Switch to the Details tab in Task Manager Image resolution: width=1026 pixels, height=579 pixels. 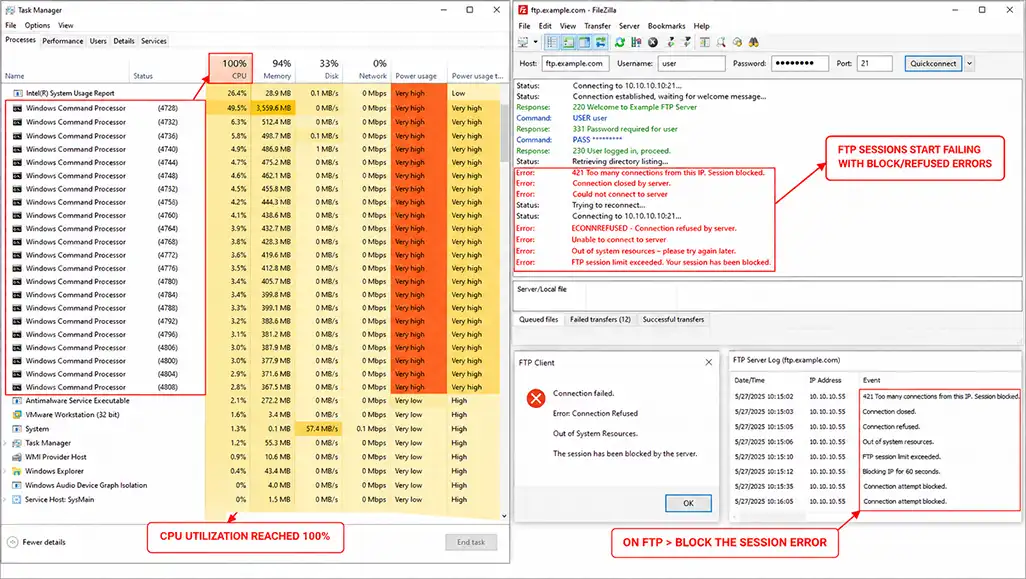124,41
